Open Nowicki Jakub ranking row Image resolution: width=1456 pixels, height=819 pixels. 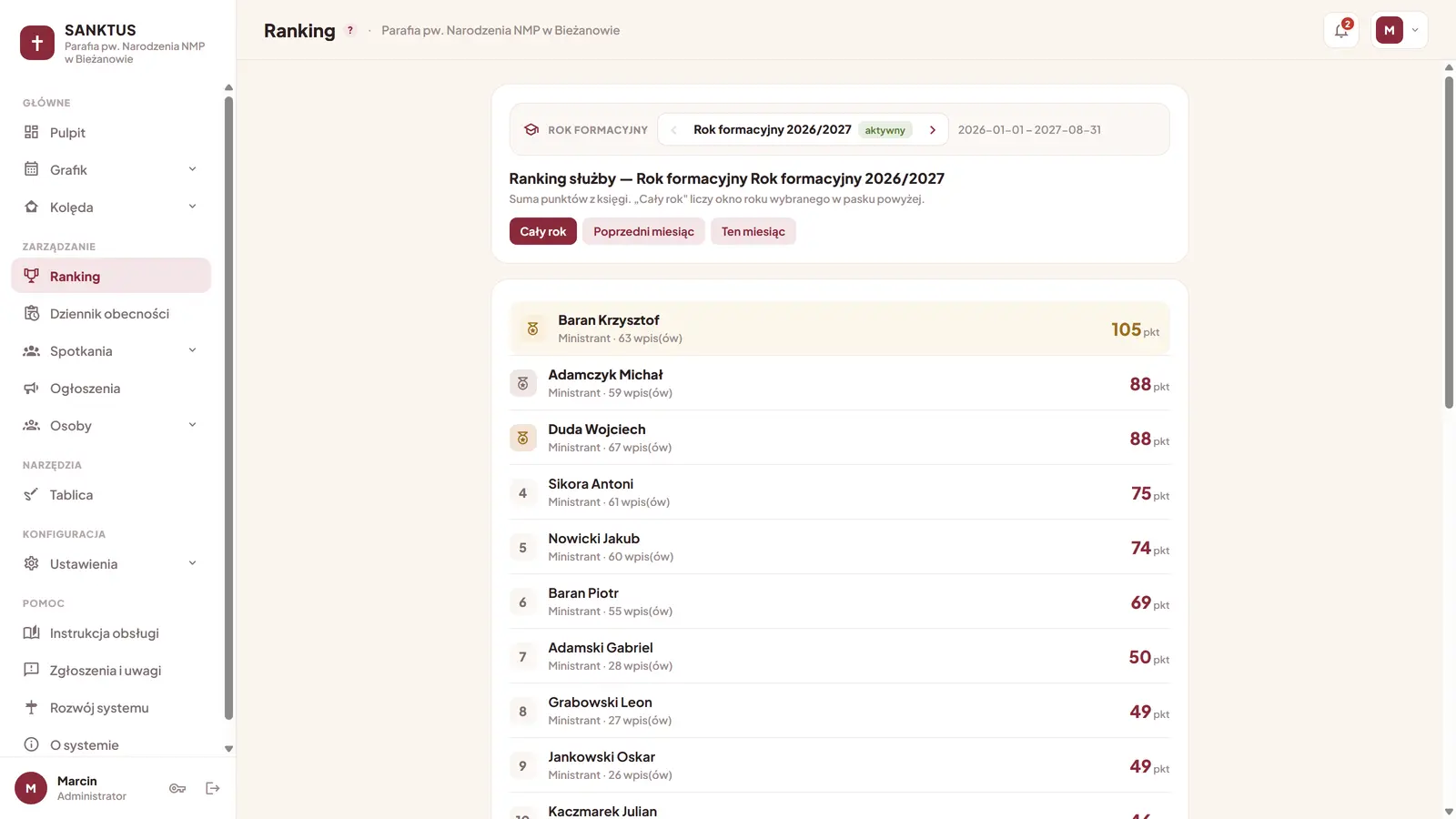coord(840,547)
